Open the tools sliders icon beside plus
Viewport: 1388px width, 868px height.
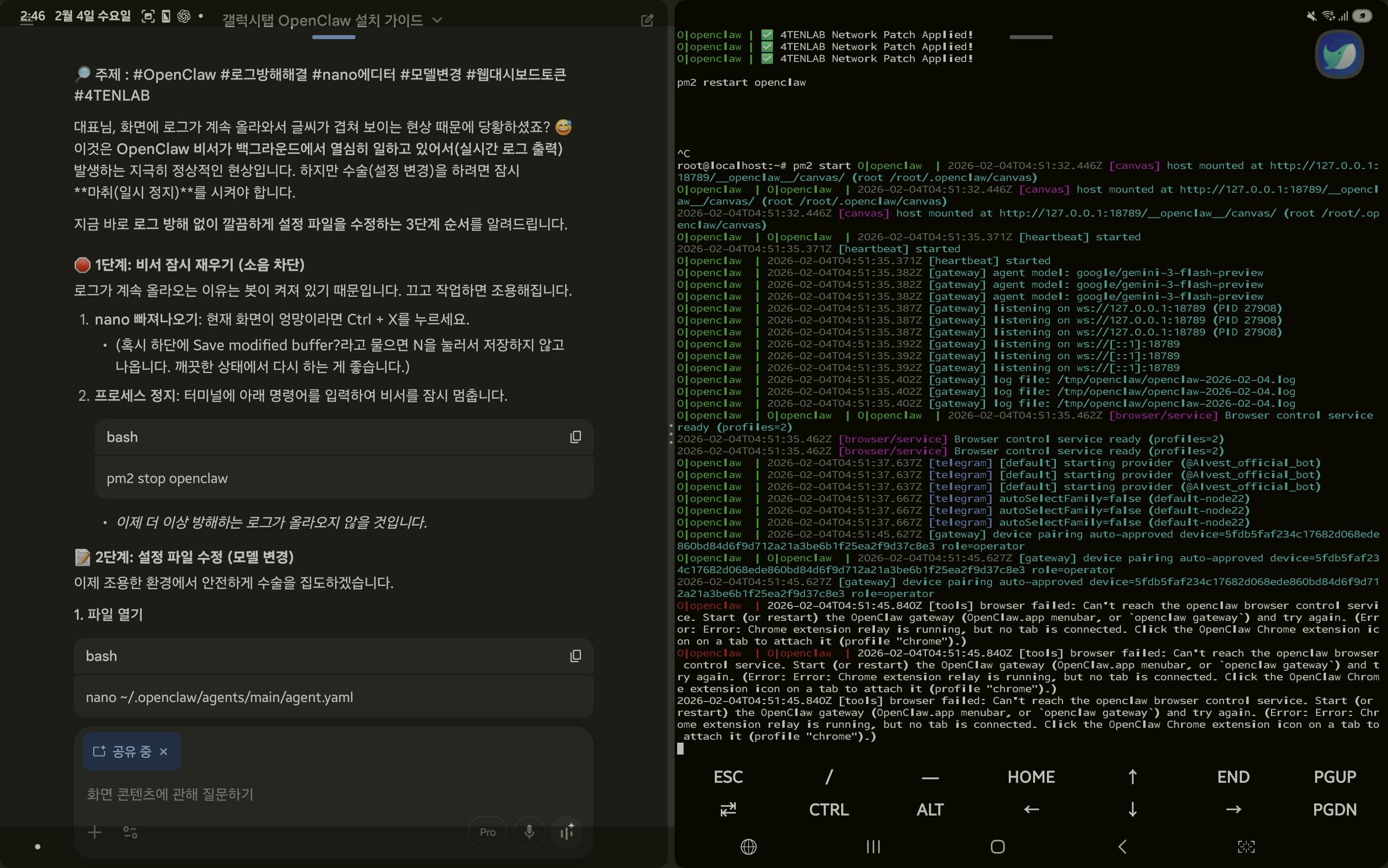tap(130, 832)
